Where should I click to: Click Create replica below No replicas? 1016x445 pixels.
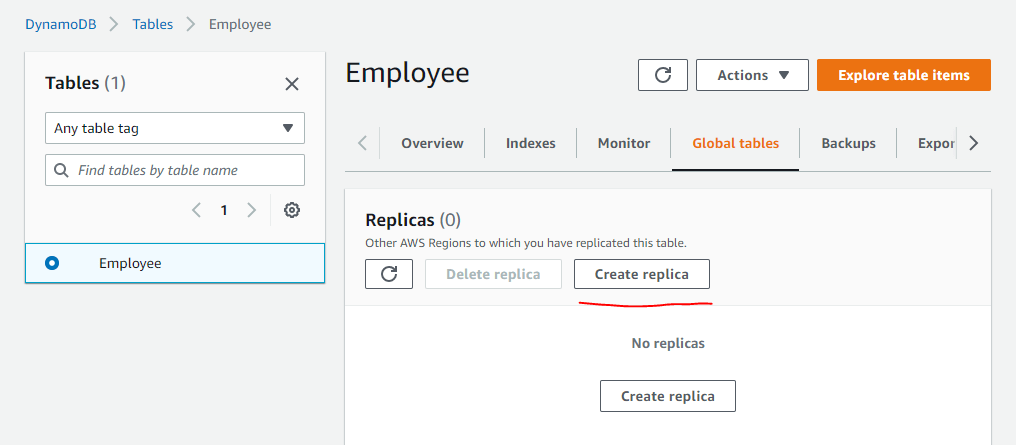(x=667, y=396)
